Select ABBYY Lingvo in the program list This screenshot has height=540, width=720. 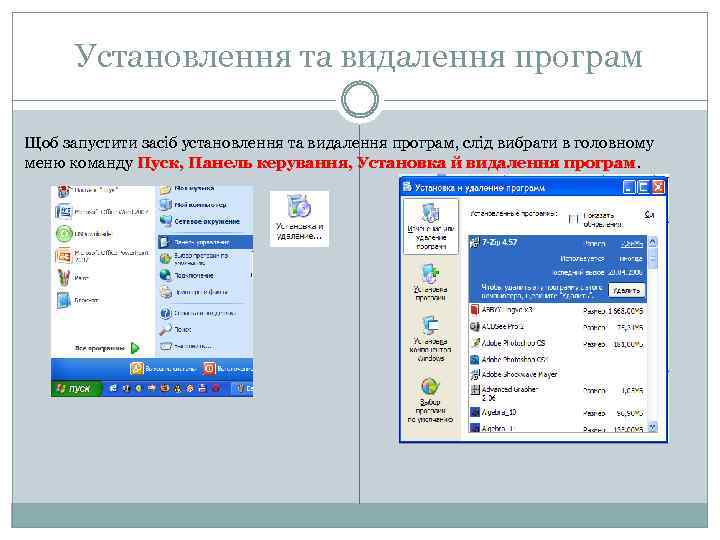557,310
